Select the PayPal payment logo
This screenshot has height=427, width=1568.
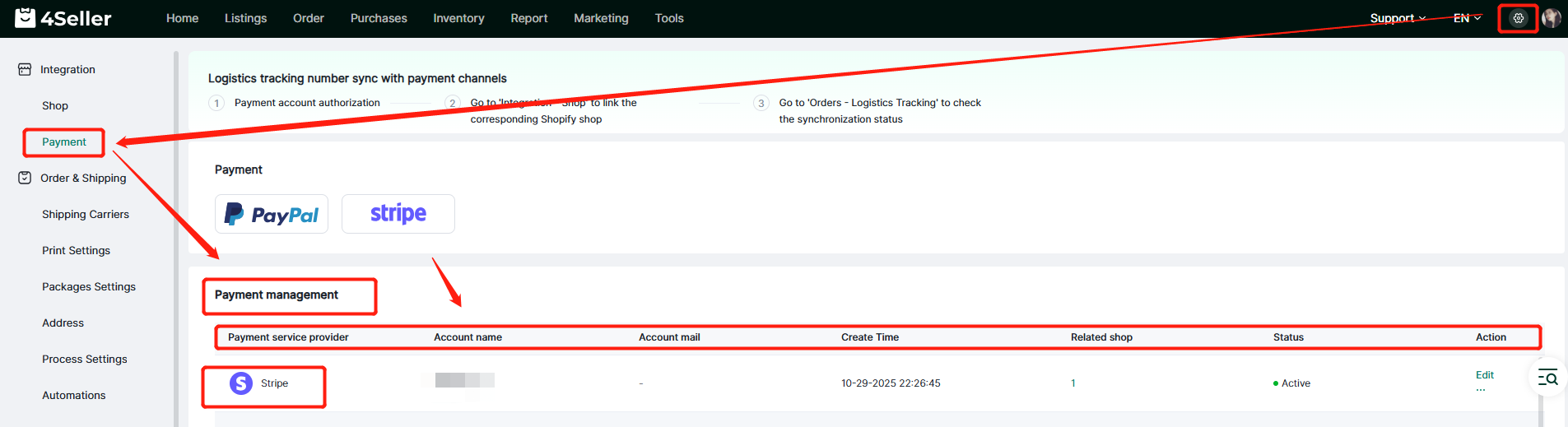272,214
